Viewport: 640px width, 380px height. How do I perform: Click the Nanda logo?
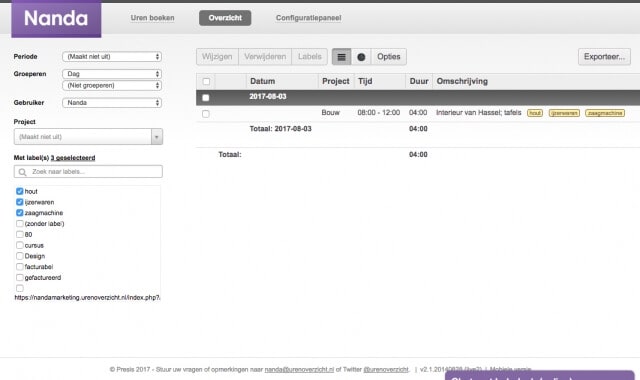coord(56,19)
